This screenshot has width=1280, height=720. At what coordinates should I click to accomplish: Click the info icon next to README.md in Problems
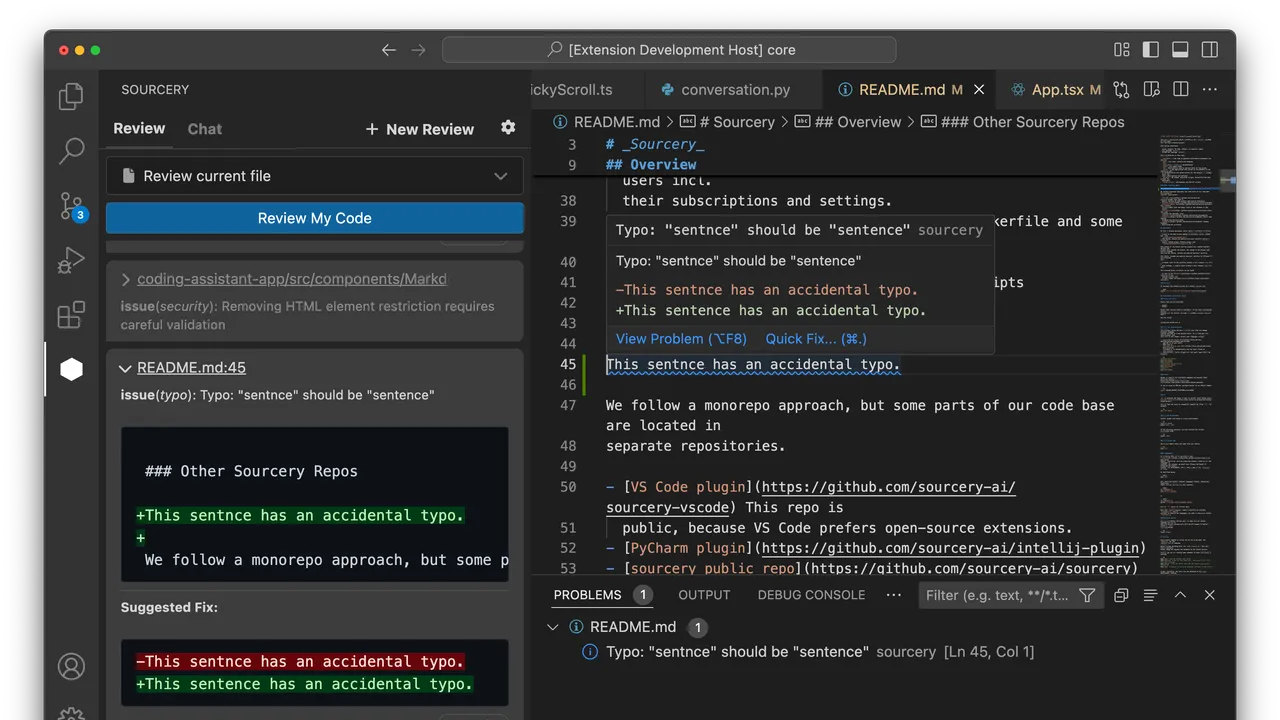(x=576, y=627)
